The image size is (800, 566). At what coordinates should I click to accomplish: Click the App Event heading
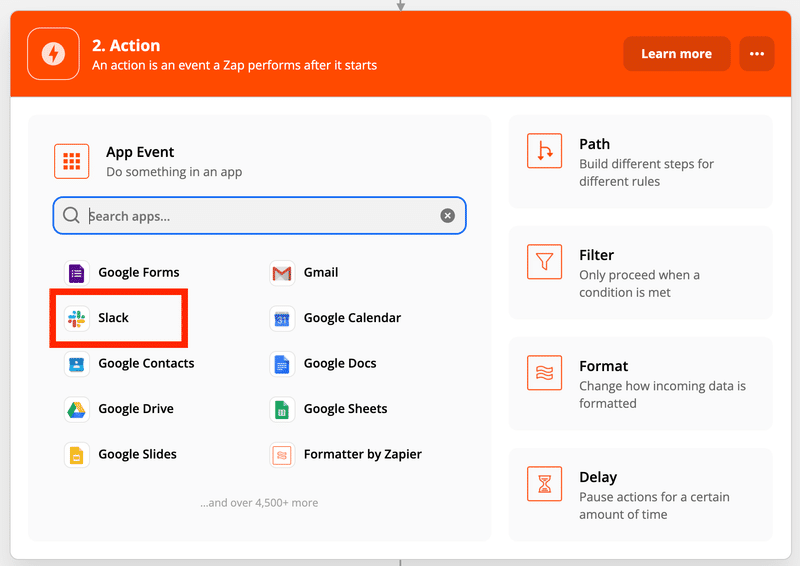[x=140, y=152]
